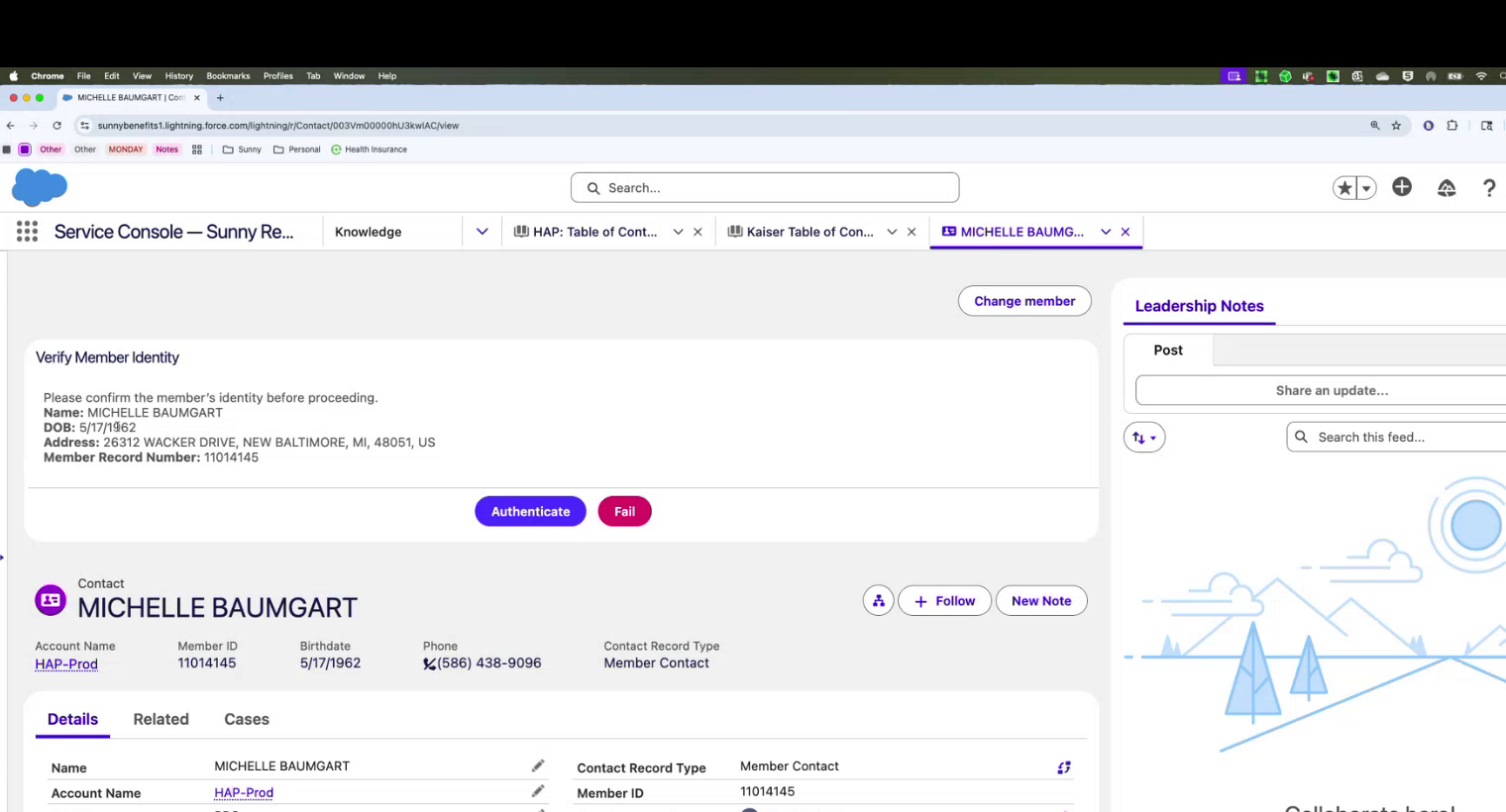Open the App Launcher grid icon

(x=27, y=232)
